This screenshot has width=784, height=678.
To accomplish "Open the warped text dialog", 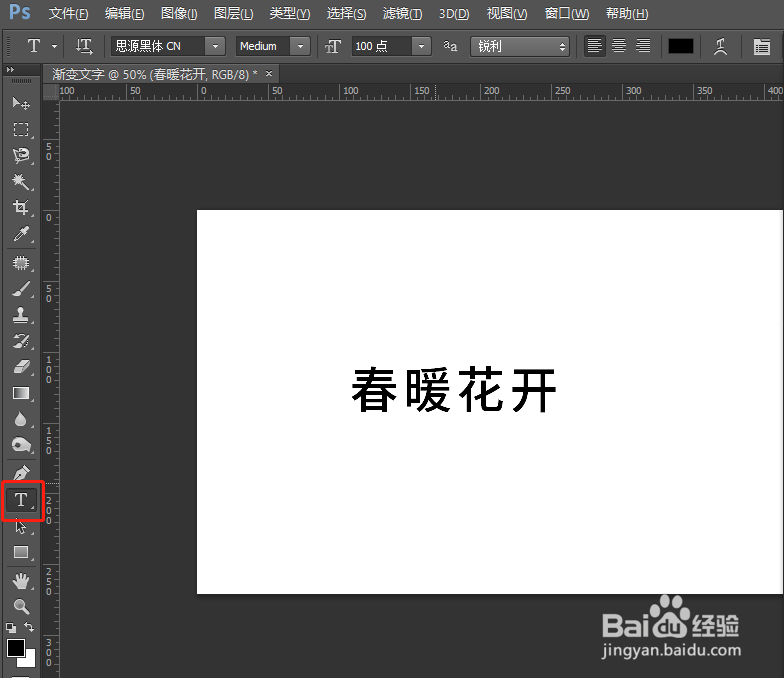I will (x=720, y=46).
